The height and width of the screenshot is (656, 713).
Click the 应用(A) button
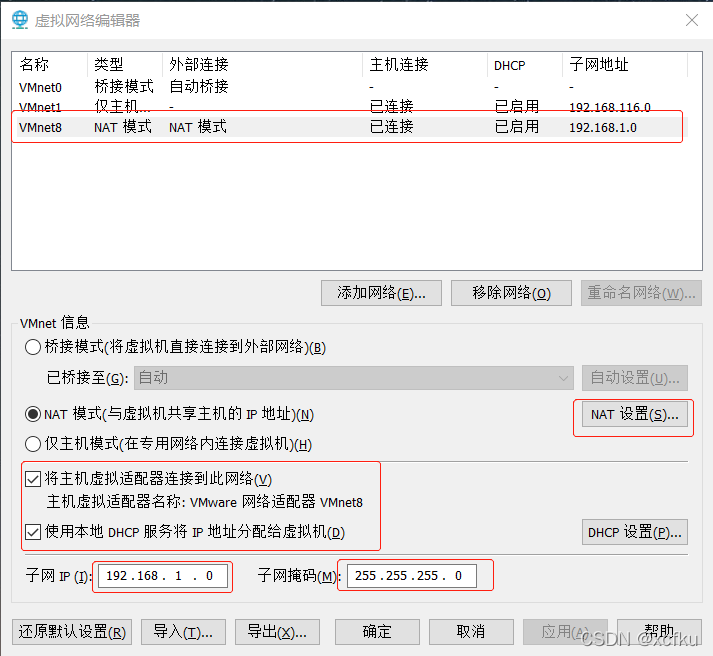pos(565,632)
